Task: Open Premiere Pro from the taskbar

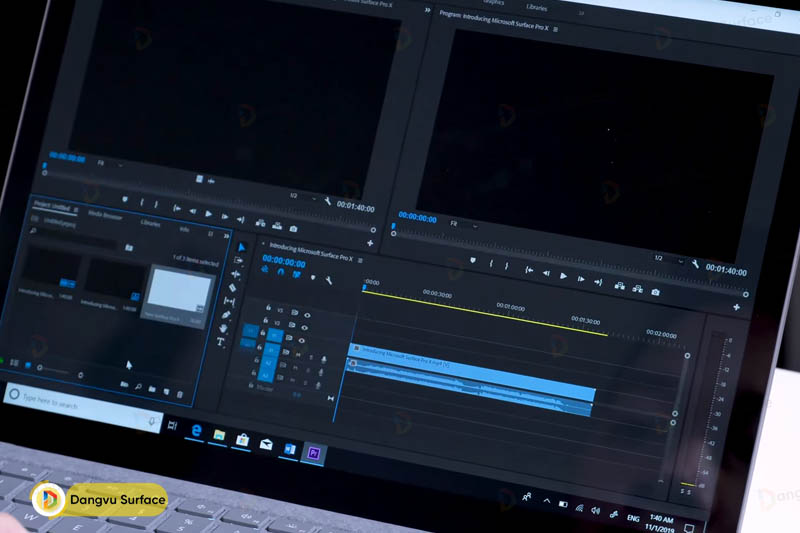Action: click(x=314, y=453)
